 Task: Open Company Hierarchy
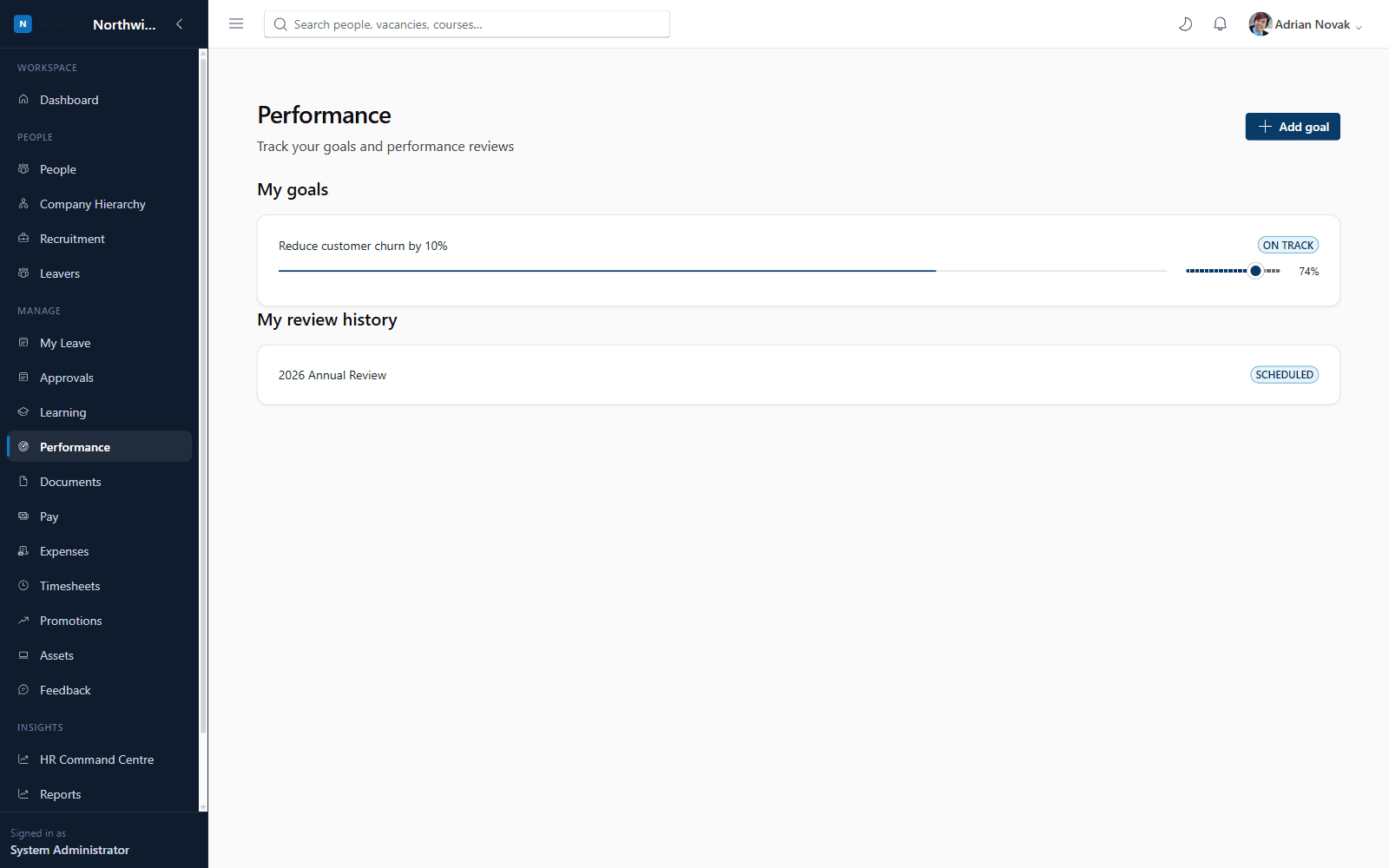coord(99,204)
